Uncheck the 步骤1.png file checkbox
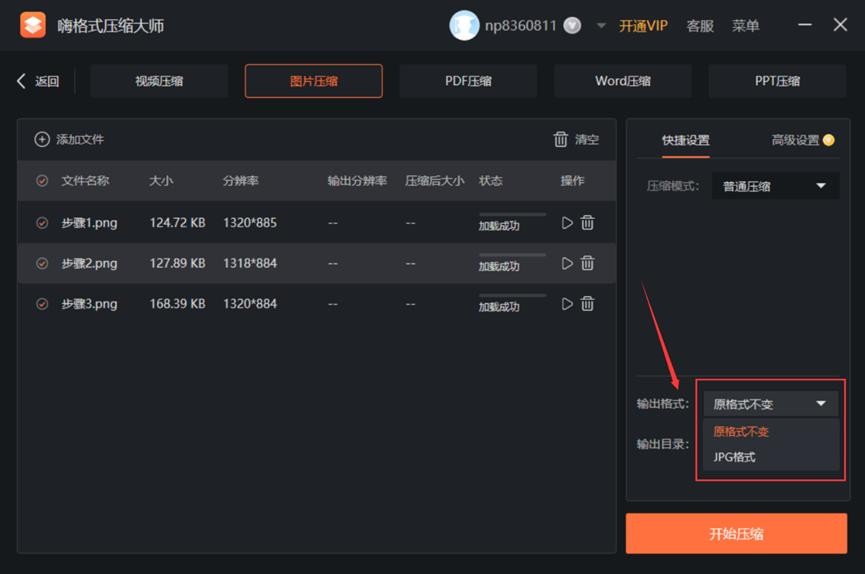The height and width of the screenshot is (574, 865). tap(42, 223)
